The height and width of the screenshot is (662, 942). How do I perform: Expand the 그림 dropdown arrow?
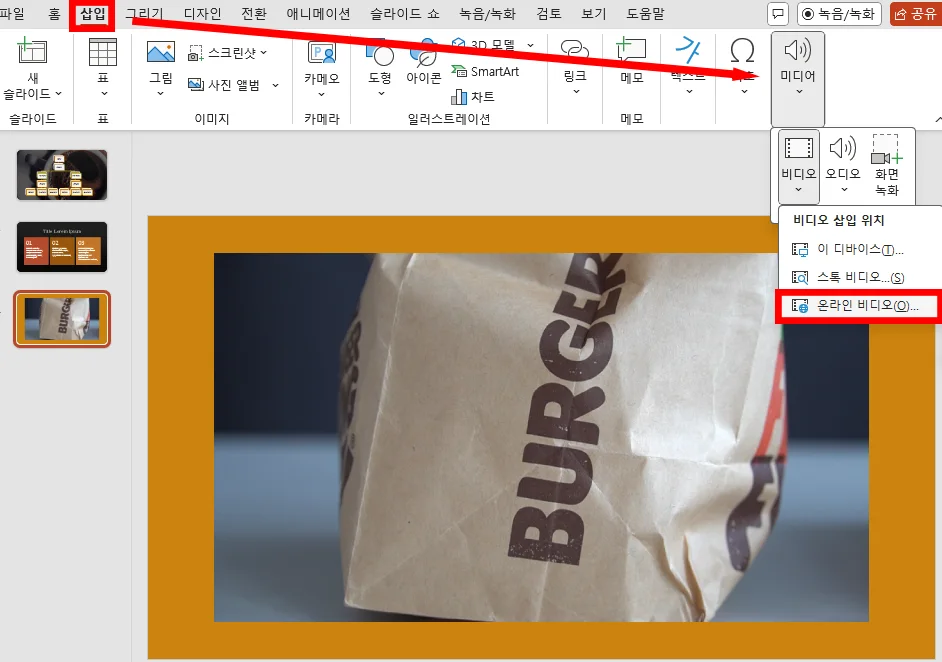(x=160, y=94)
